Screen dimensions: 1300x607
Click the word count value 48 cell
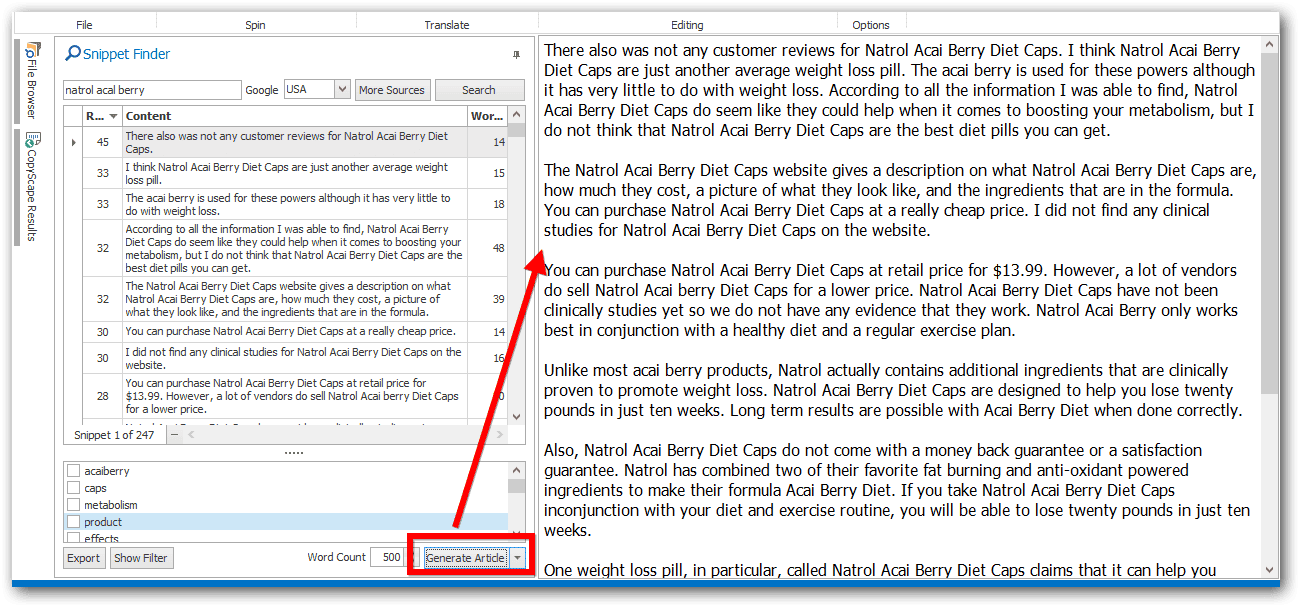pyautogui.click(x=488, y=249)
